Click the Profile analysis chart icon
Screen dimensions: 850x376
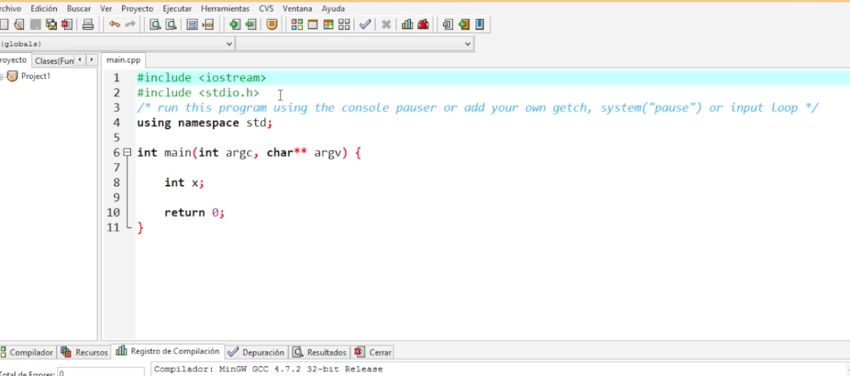(407, 24)
